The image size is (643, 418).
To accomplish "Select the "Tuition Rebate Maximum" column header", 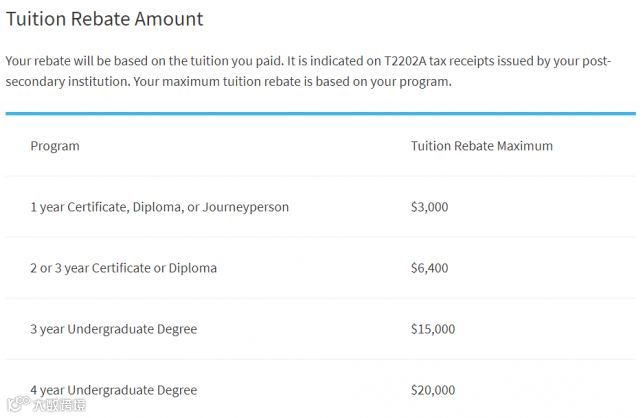I will point(481,146).
